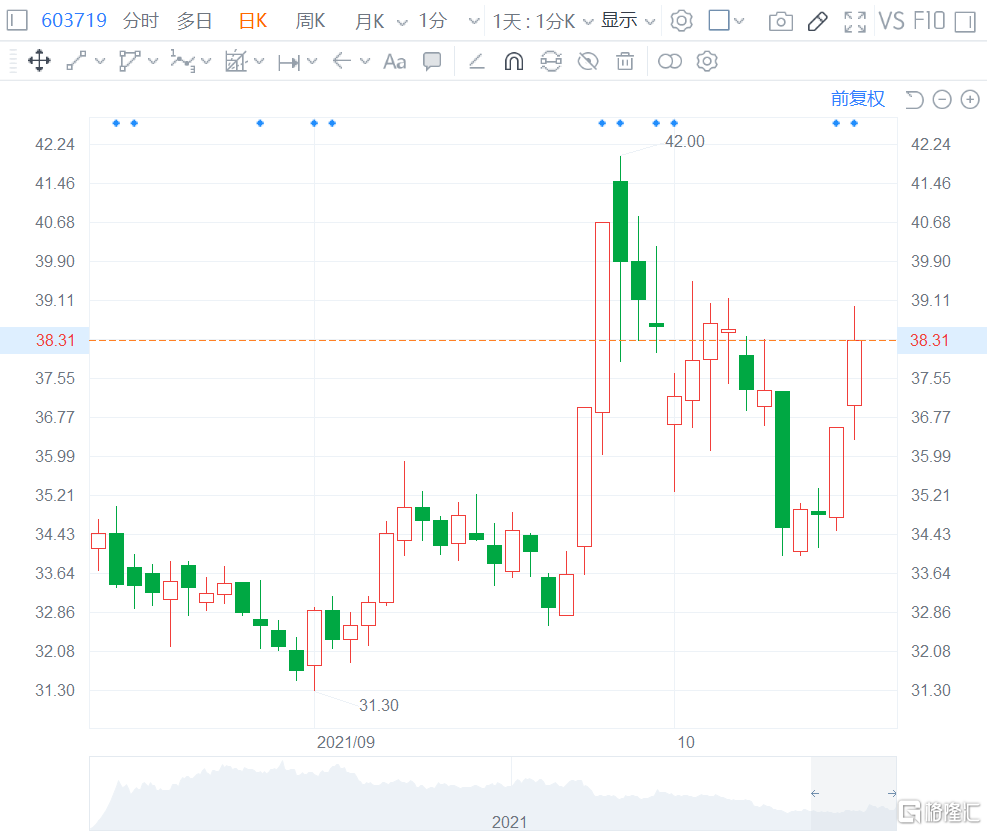
Task: Expand dropdown arrow next to 月K
Action: (402, 23)
